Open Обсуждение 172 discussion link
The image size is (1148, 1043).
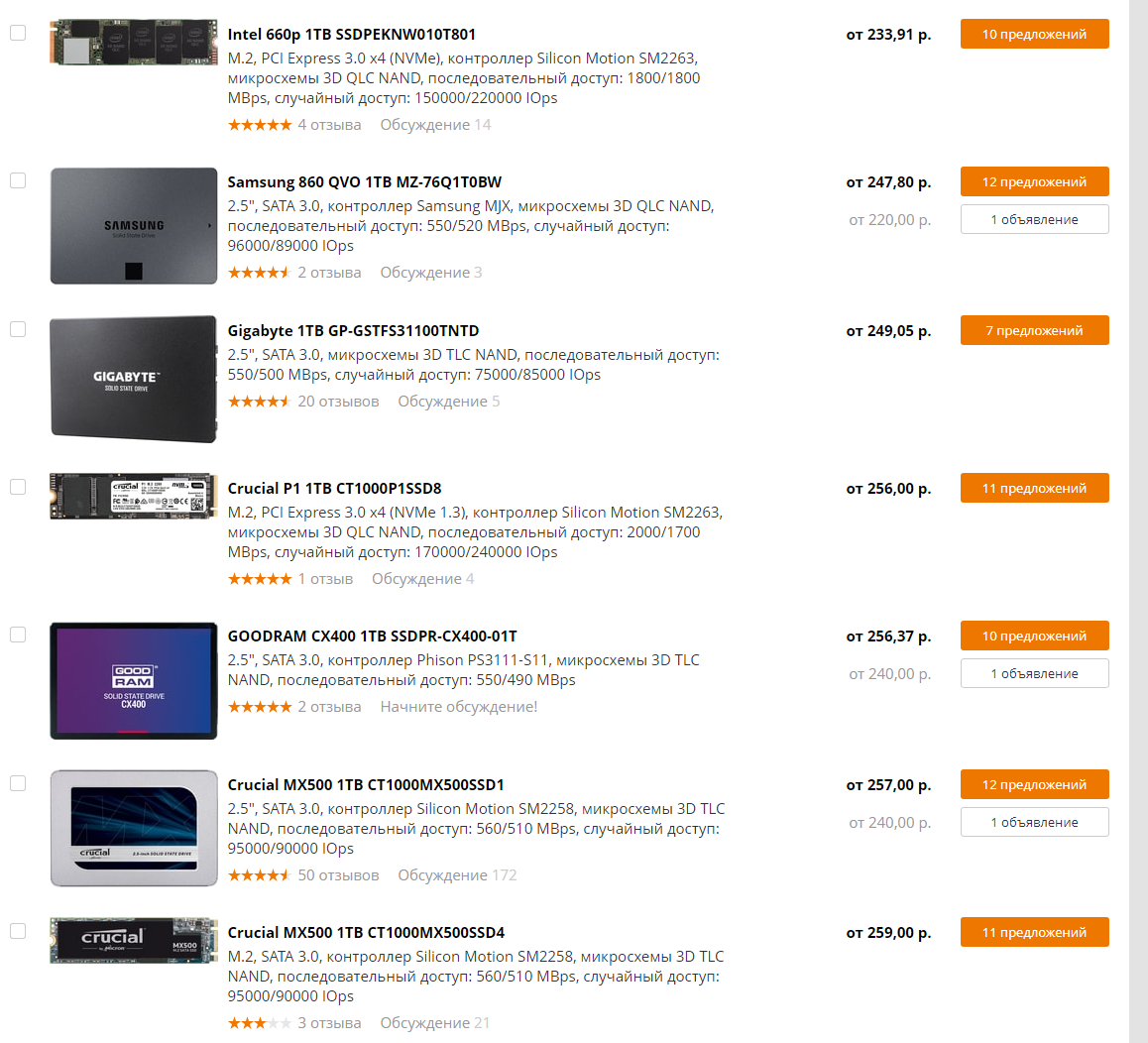coord(457,875)
